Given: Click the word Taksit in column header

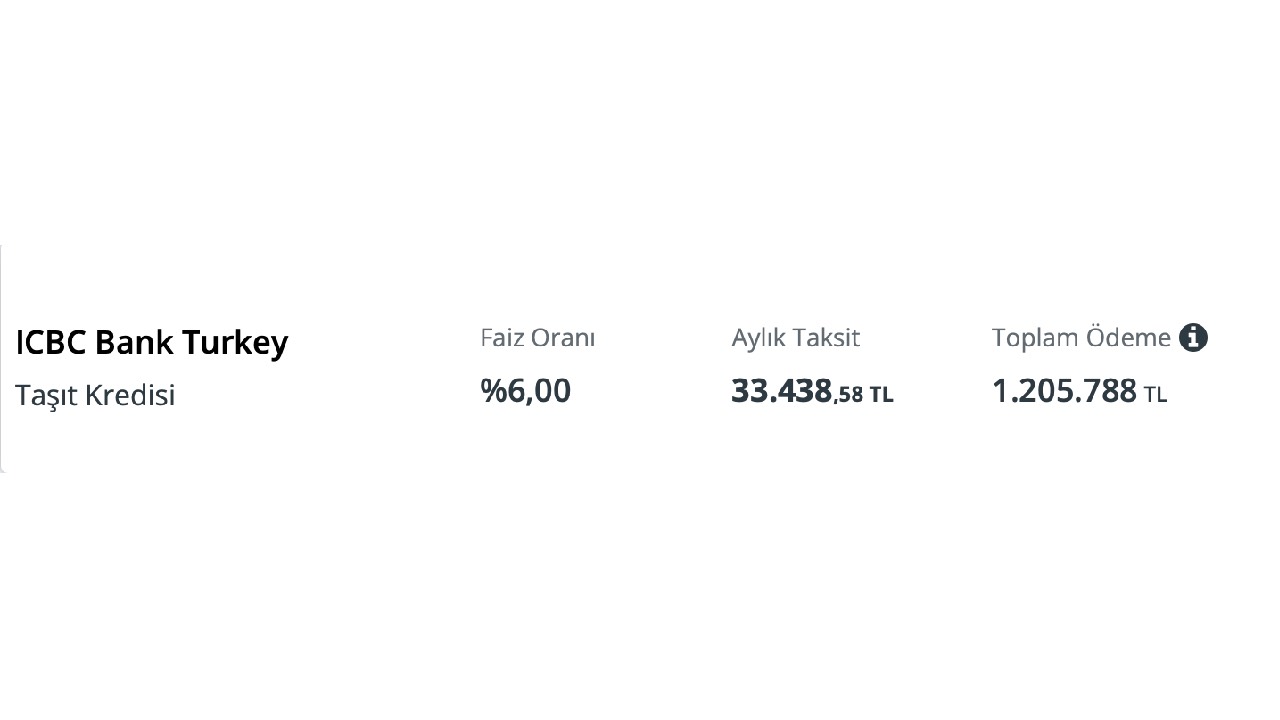Looking at the screenshot, I should click(826, 338).
